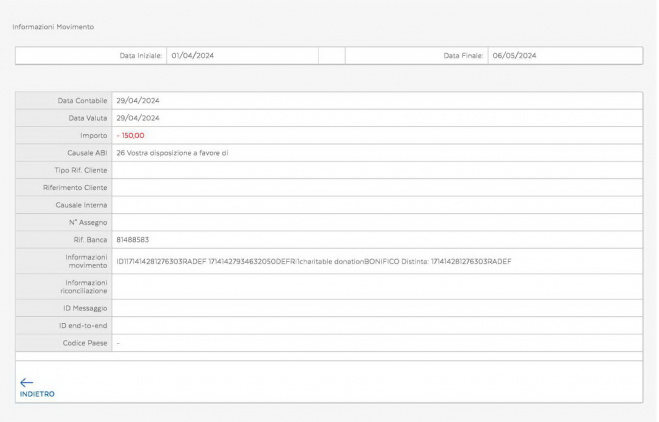Click the Data Finale label
The image size is (659, 422).
point(464,55)
